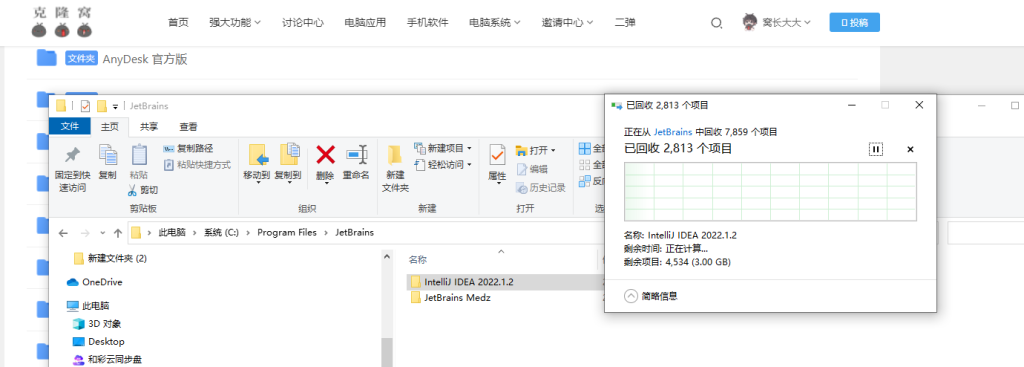
Task: Go back with the Explorer back arrow
Action: click(63, 233)
